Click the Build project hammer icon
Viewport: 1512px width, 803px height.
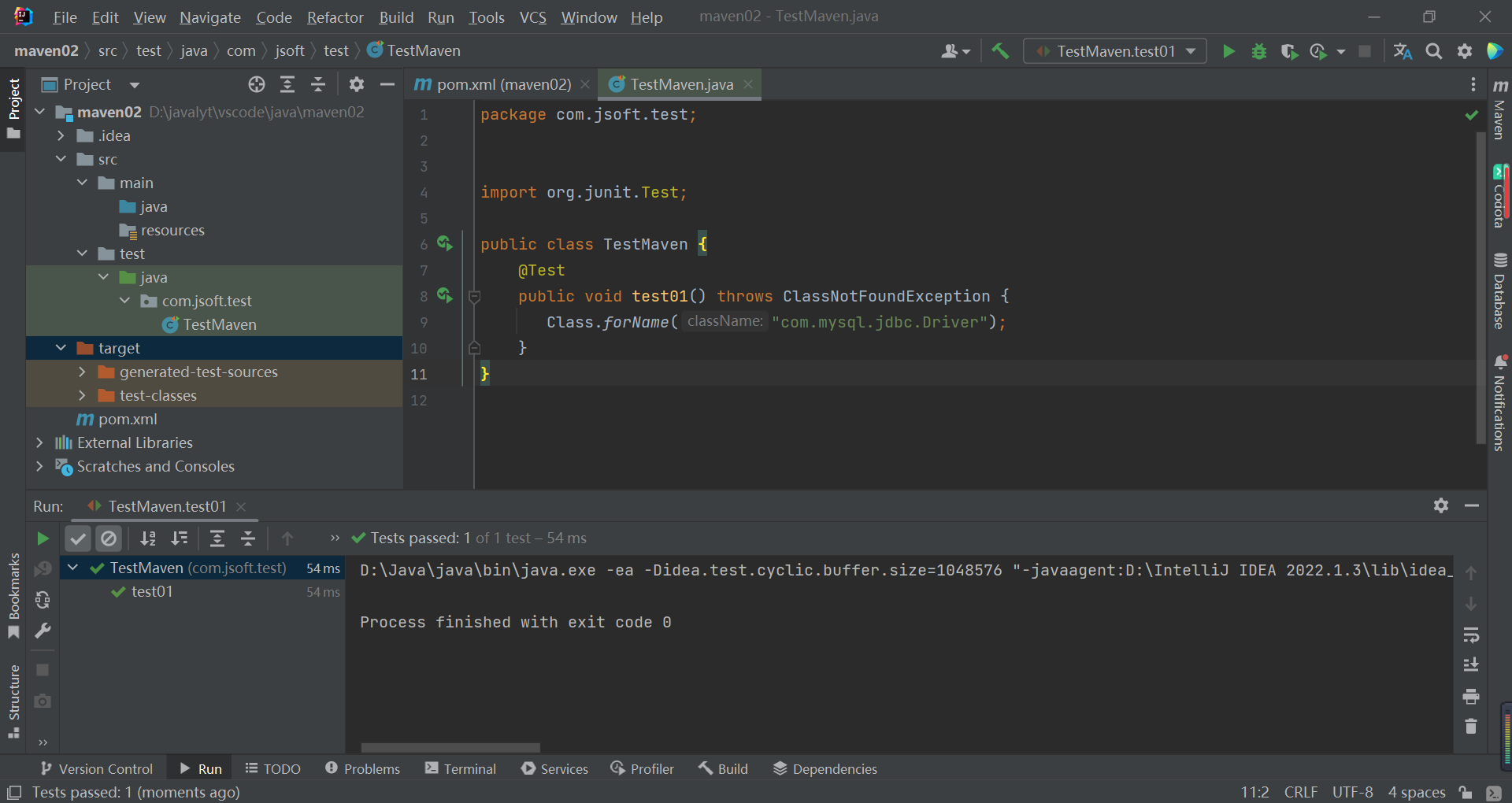pyautogui.click(x=1000, y=52)
